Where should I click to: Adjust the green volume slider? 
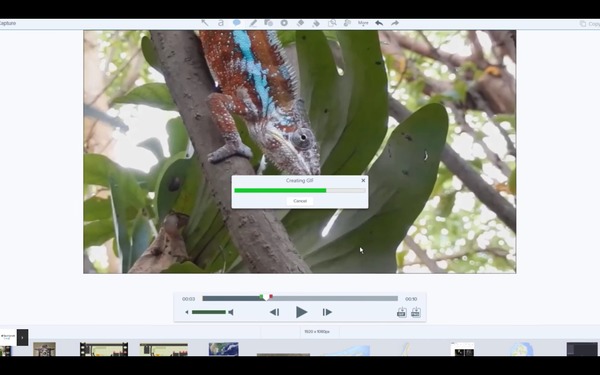coord(209,312)
